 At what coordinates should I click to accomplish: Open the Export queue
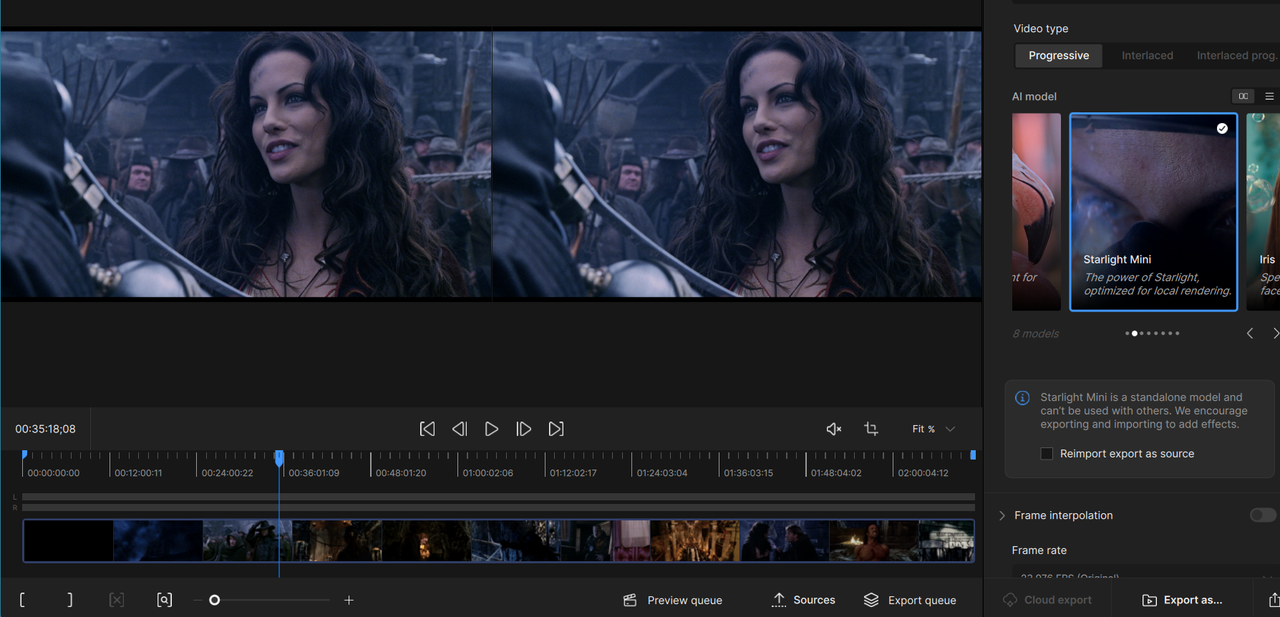tap(910, 600)
